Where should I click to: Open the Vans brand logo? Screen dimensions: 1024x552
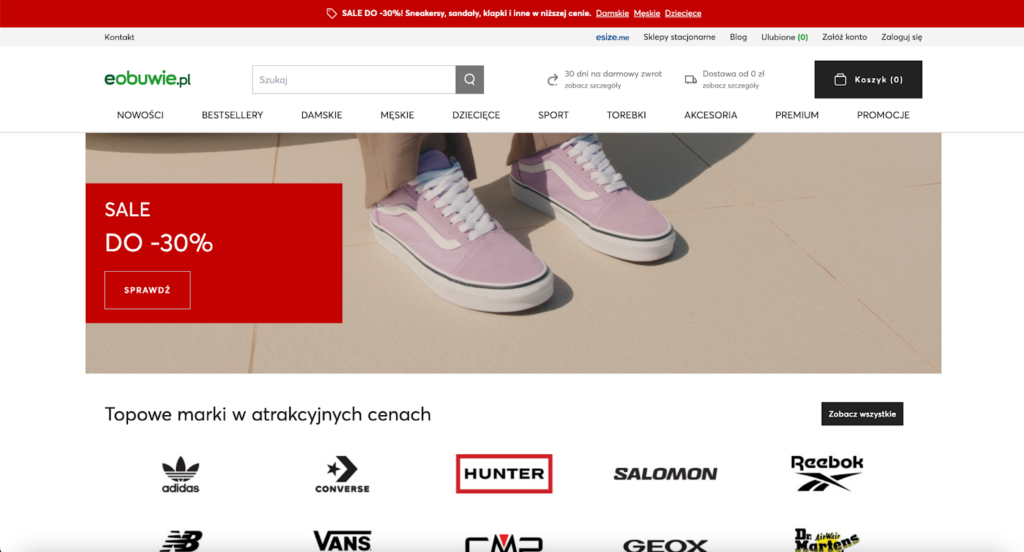click(x=342, y=541)
